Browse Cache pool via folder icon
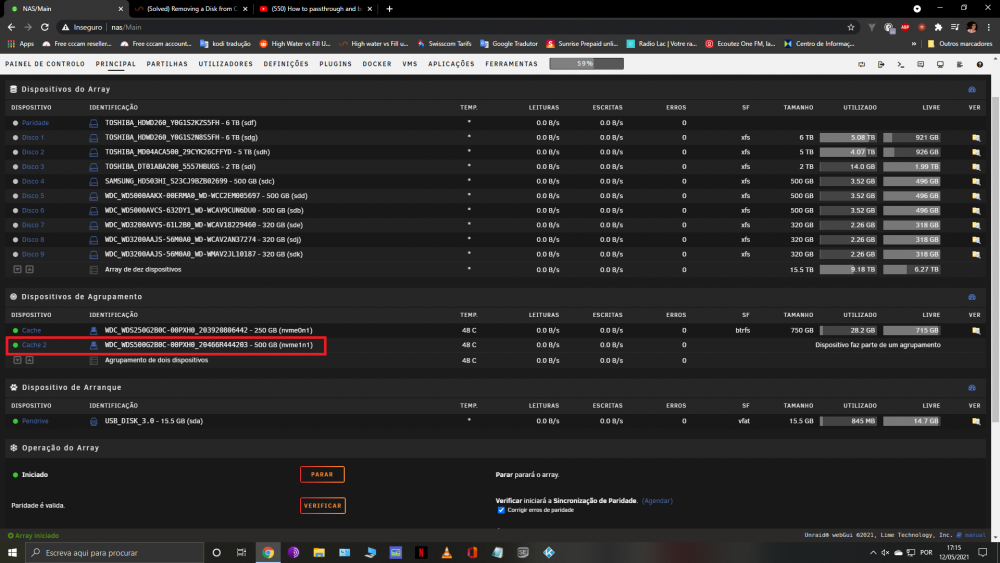1000x563 pixels. coord(976,331)
